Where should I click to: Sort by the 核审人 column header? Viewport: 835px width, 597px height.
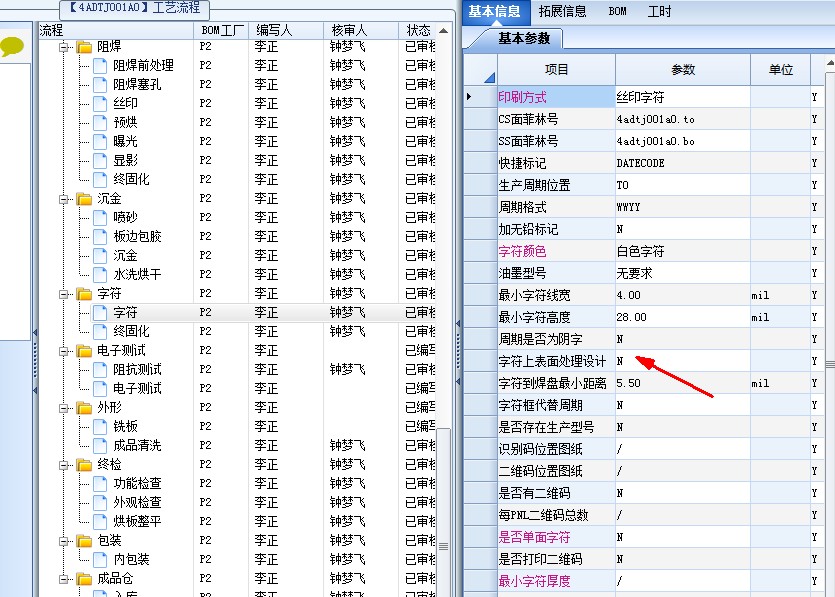pyautogui.click(x=361, y=30)
